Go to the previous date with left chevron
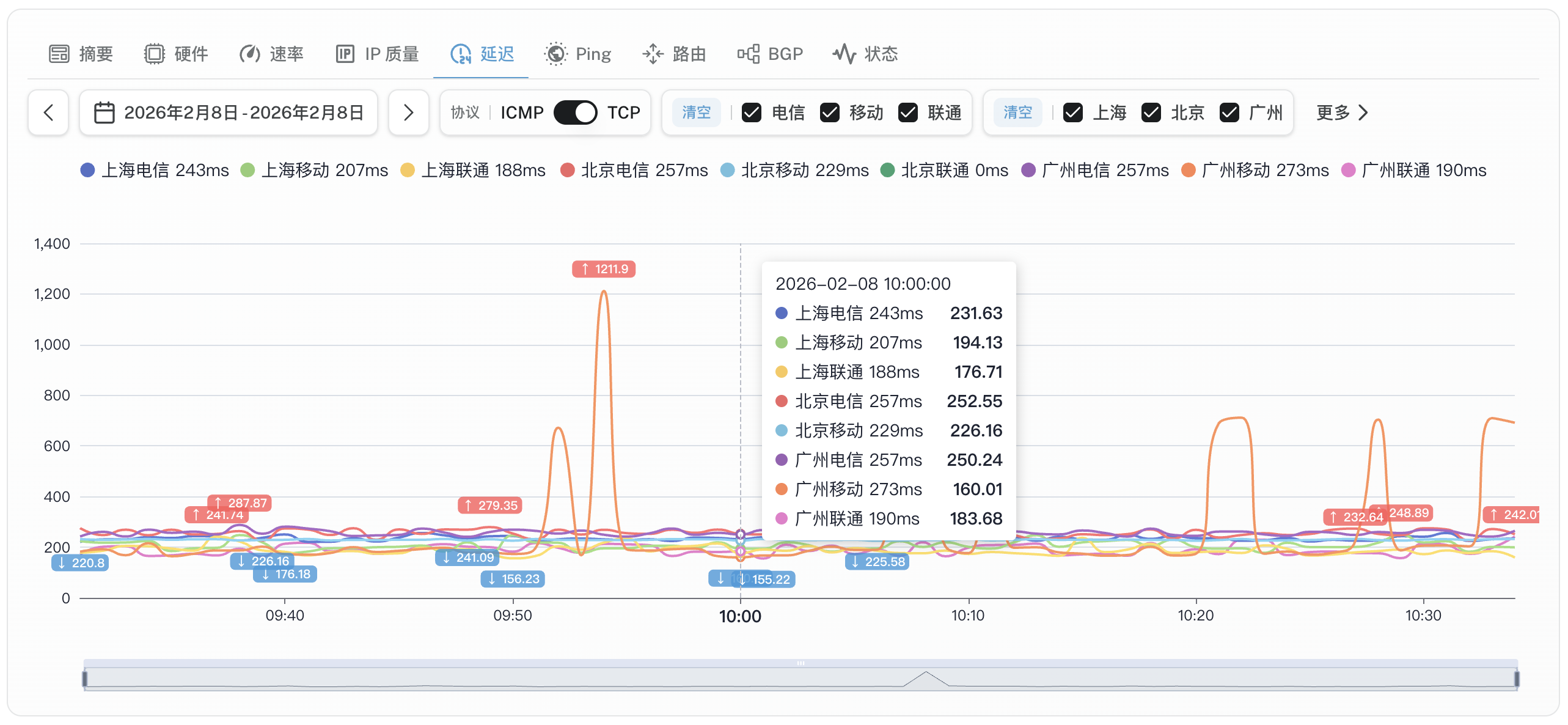Screen dimensions: 1568x725 (48, 112)
